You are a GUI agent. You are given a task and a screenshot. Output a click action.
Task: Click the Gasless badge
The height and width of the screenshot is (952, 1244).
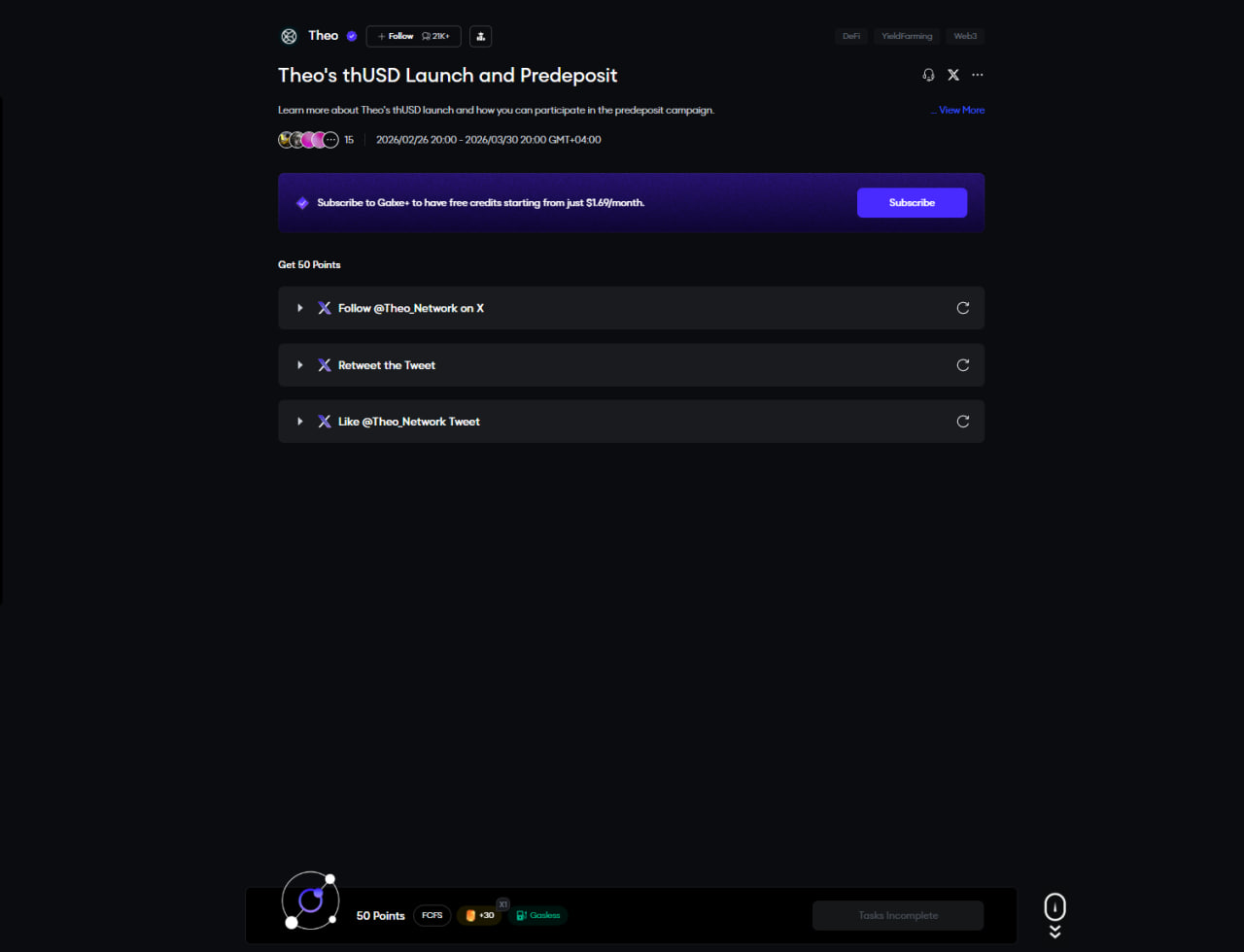pyautogui.click(x=537, y=915)
